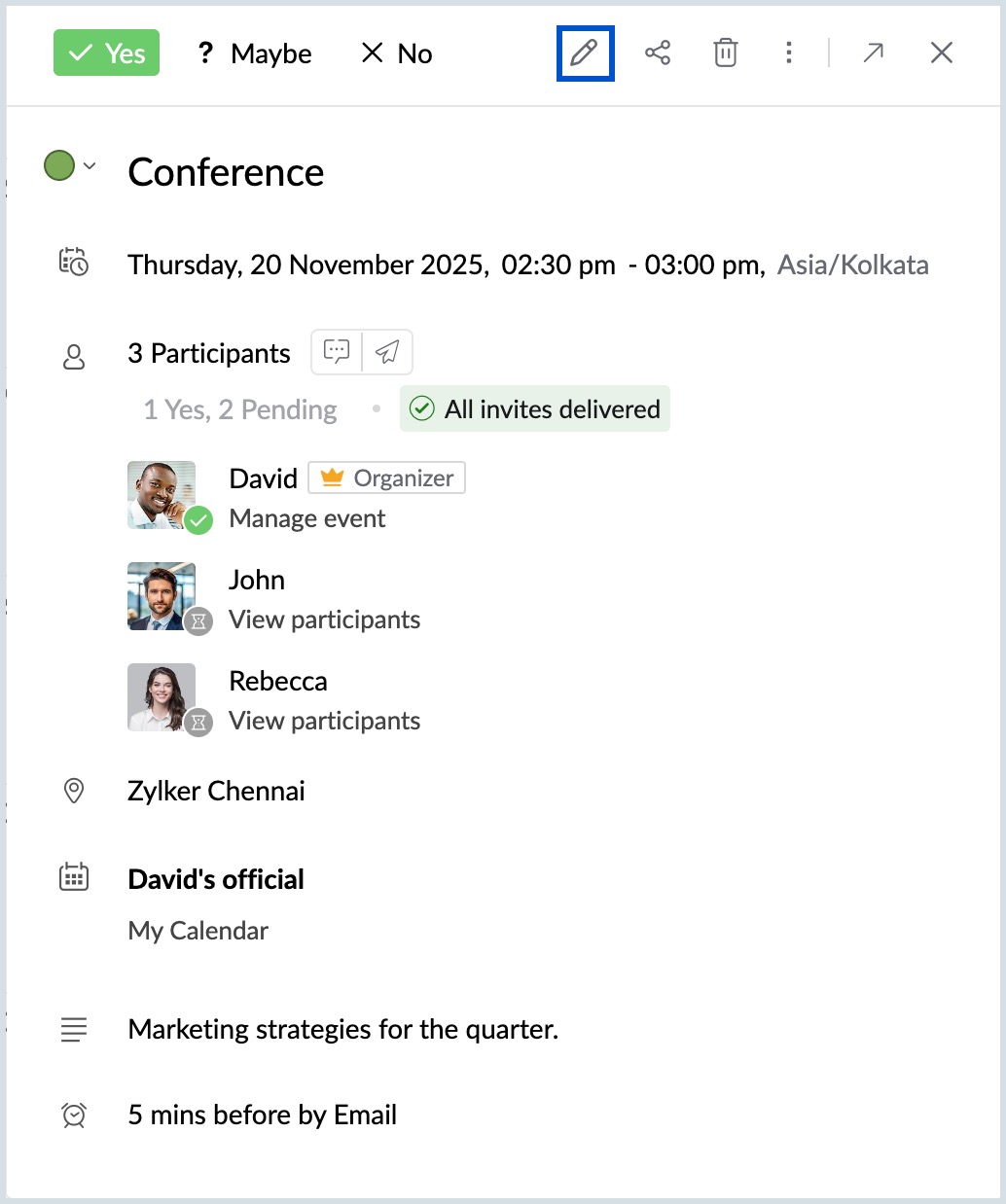The width and height of the screenshot is (1006, 1204).
Task: Click Manage event under David
Action: (307, 518)
